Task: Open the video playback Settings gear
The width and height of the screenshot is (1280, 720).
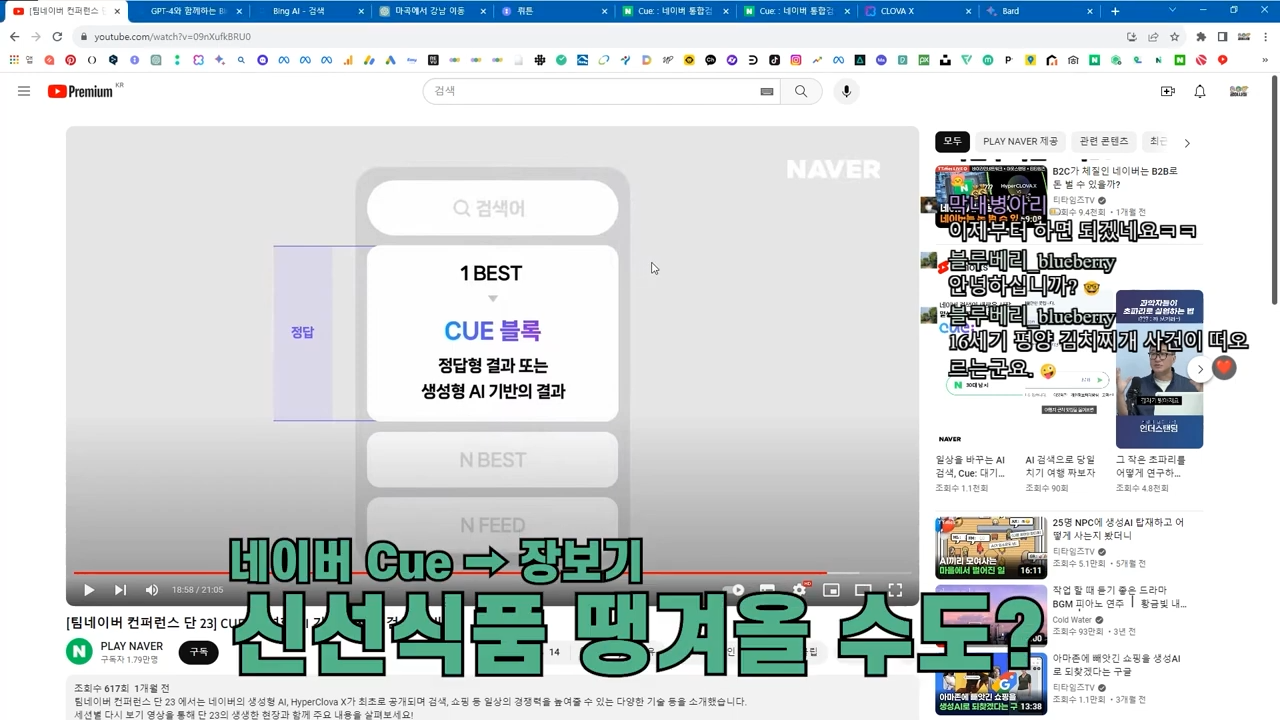Action: click(799, 590)
